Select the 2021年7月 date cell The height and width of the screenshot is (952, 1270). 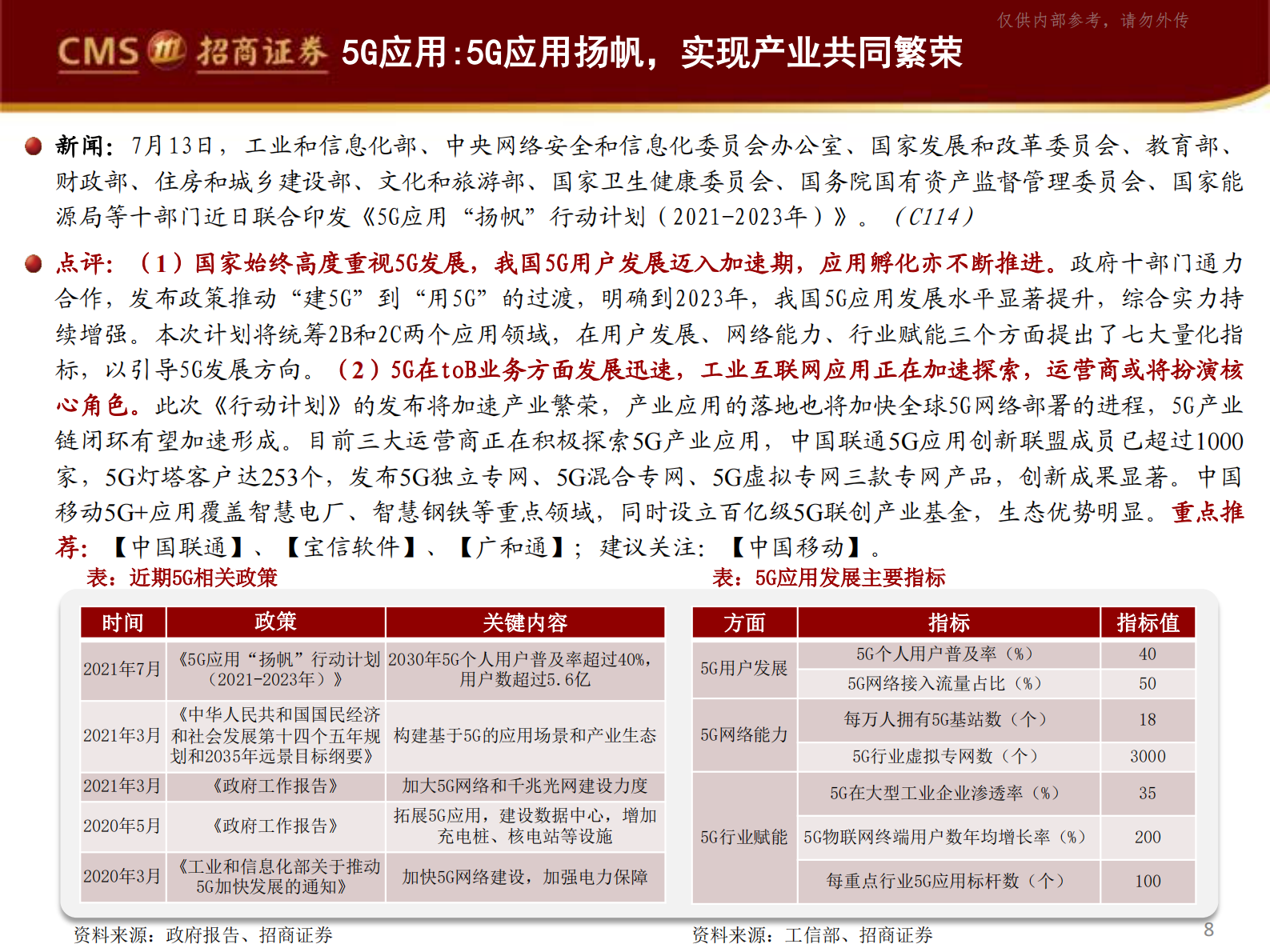pyautogui.click(x=123, y=670)
